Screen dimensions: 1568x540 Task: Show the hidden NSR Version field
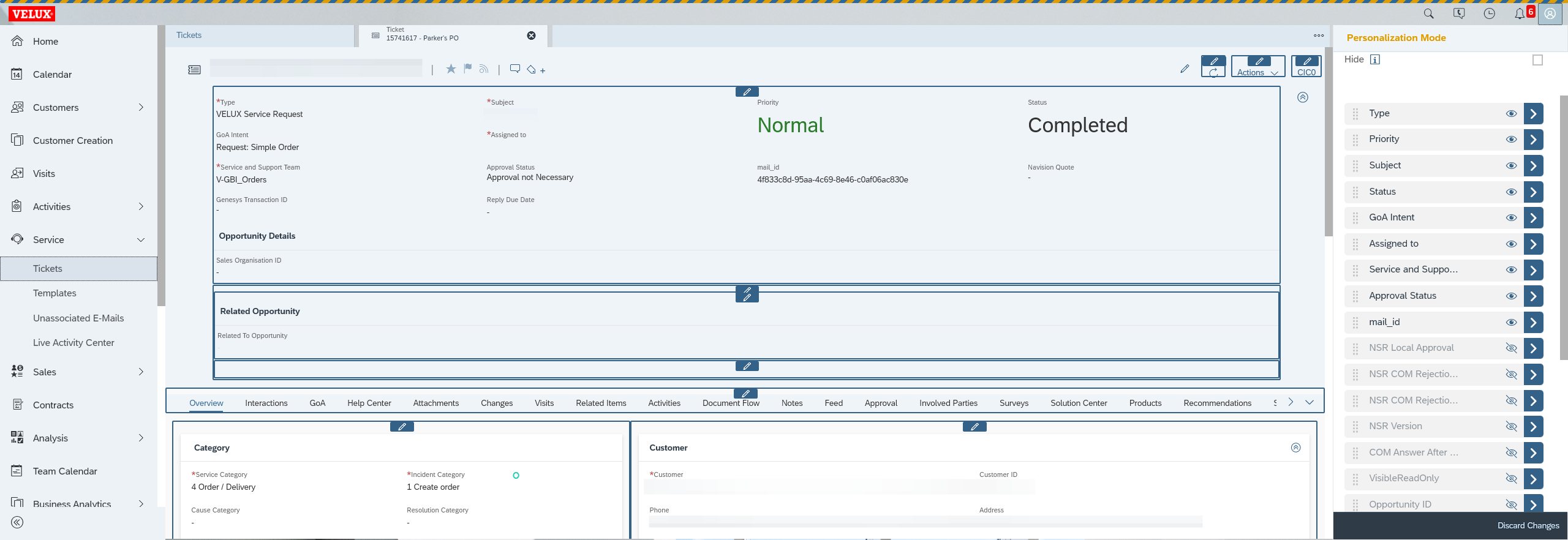pyautogui.click(x=1511, y=427)
